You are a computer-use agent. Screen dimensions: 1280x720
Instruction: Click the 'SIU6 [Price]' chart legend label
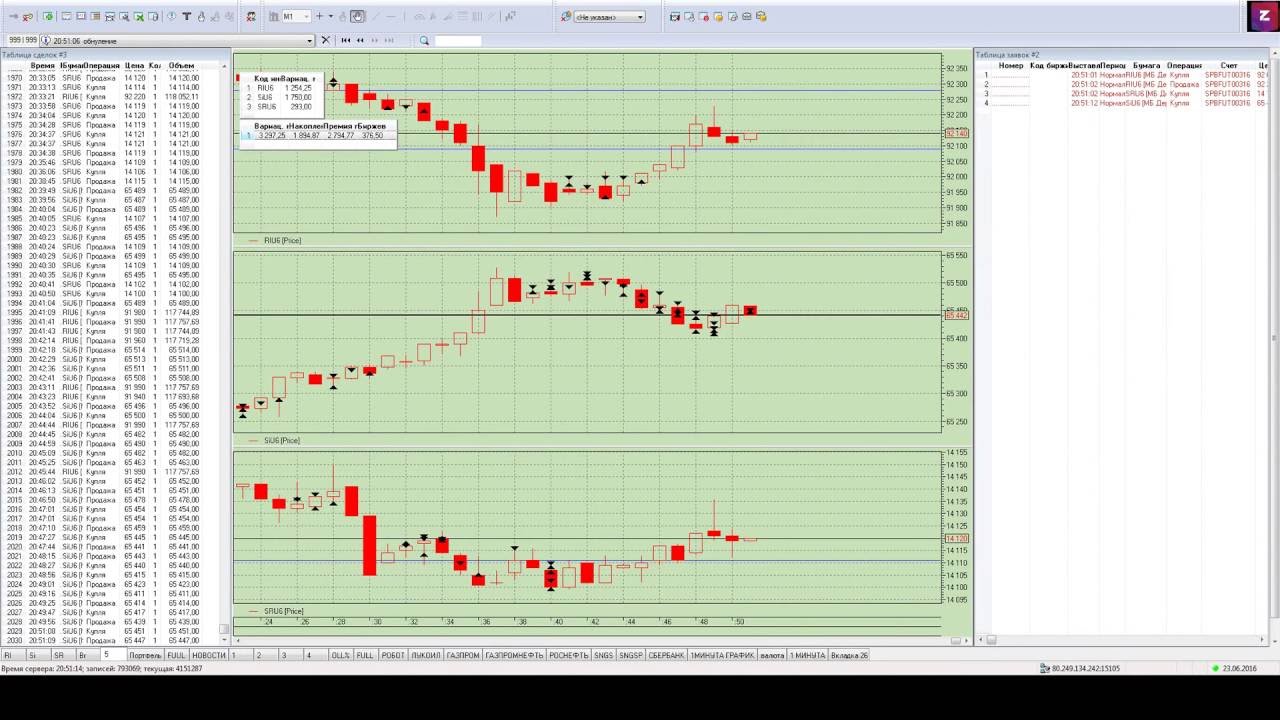[x=281, y=441]
